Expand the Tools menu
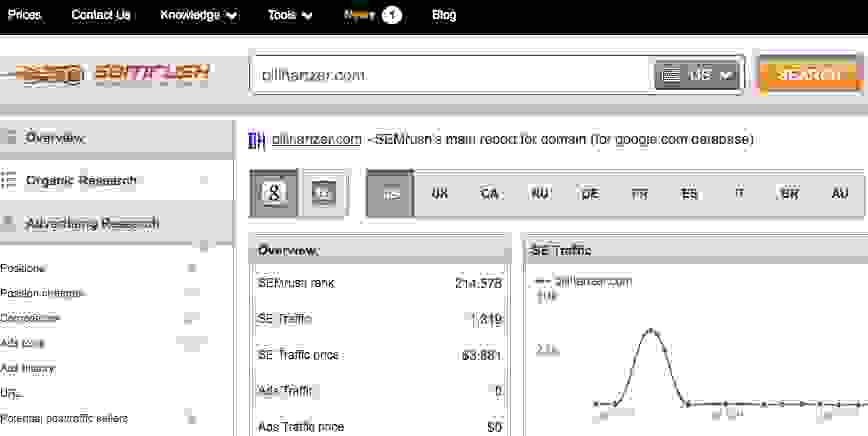 coord(290,15)
